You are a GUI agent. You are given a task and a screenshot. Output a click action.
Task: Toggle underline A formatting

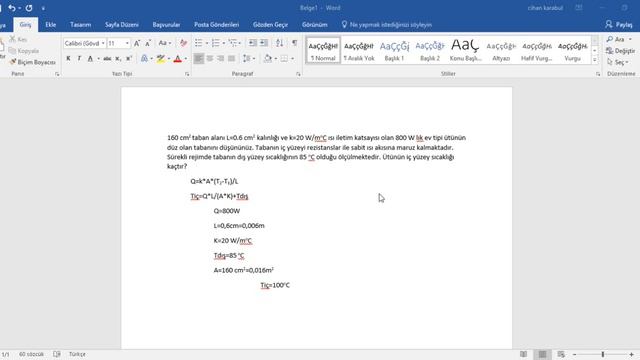pos(90,59)
